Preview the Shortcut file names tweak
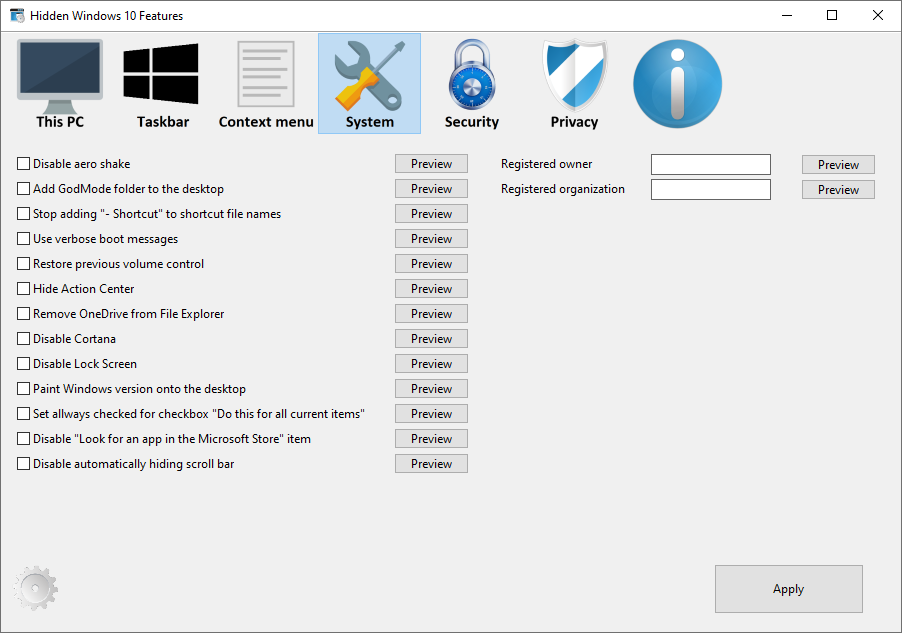This screenshot has height=633, width=902. coord(431,214)
